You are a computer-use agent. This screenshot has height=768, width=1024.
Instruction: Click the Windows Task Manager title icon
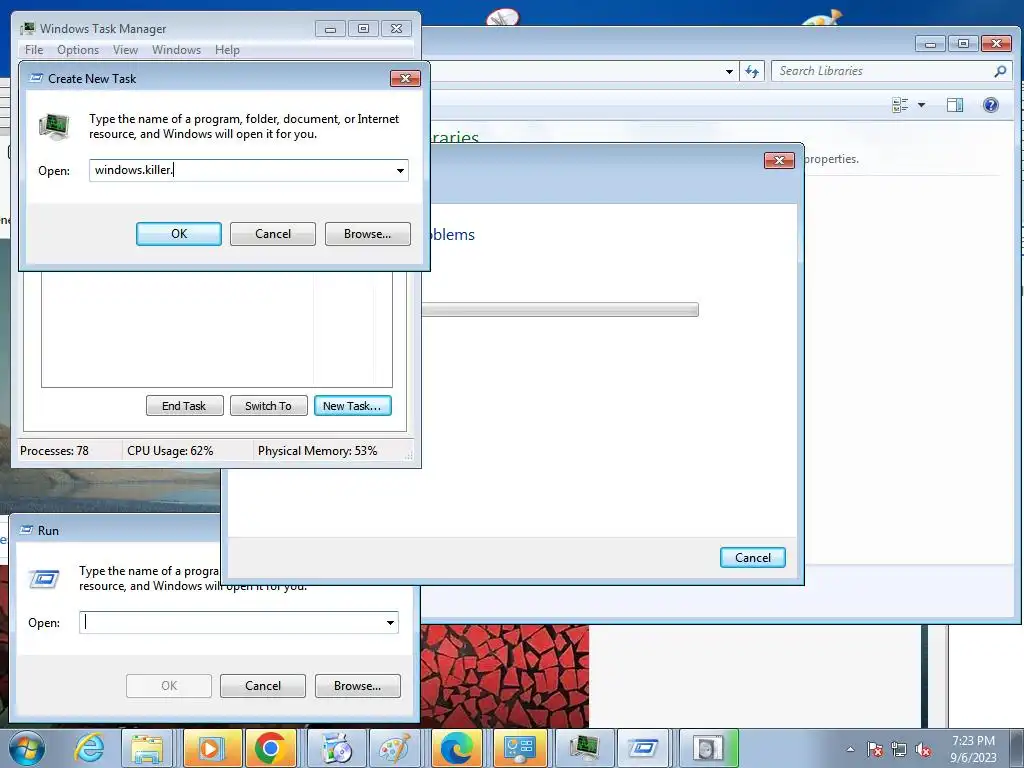click(x=27, y=29)
